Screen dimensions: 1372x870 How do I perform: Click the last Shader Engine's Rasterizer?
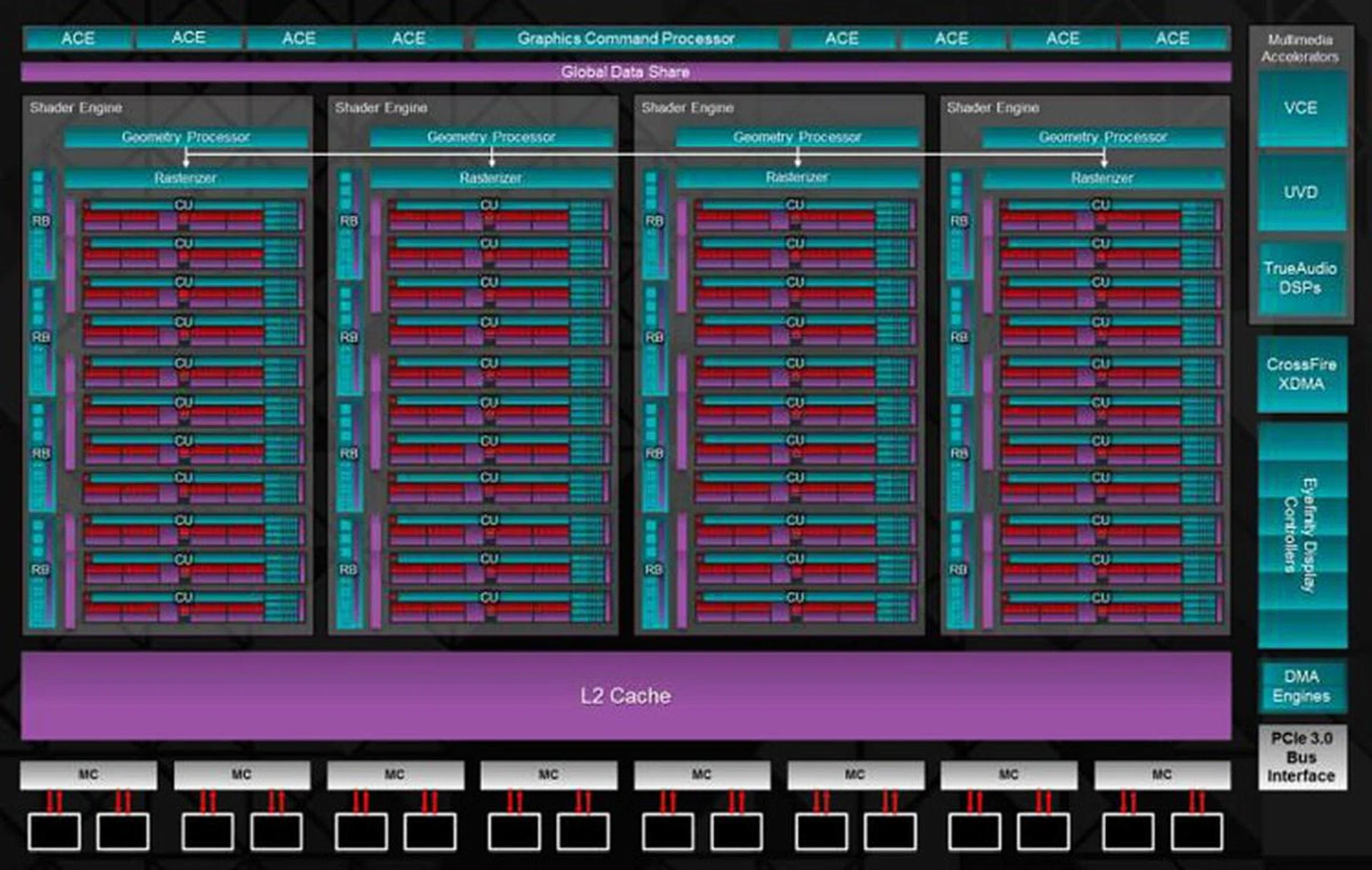(x=1103, y=178)
